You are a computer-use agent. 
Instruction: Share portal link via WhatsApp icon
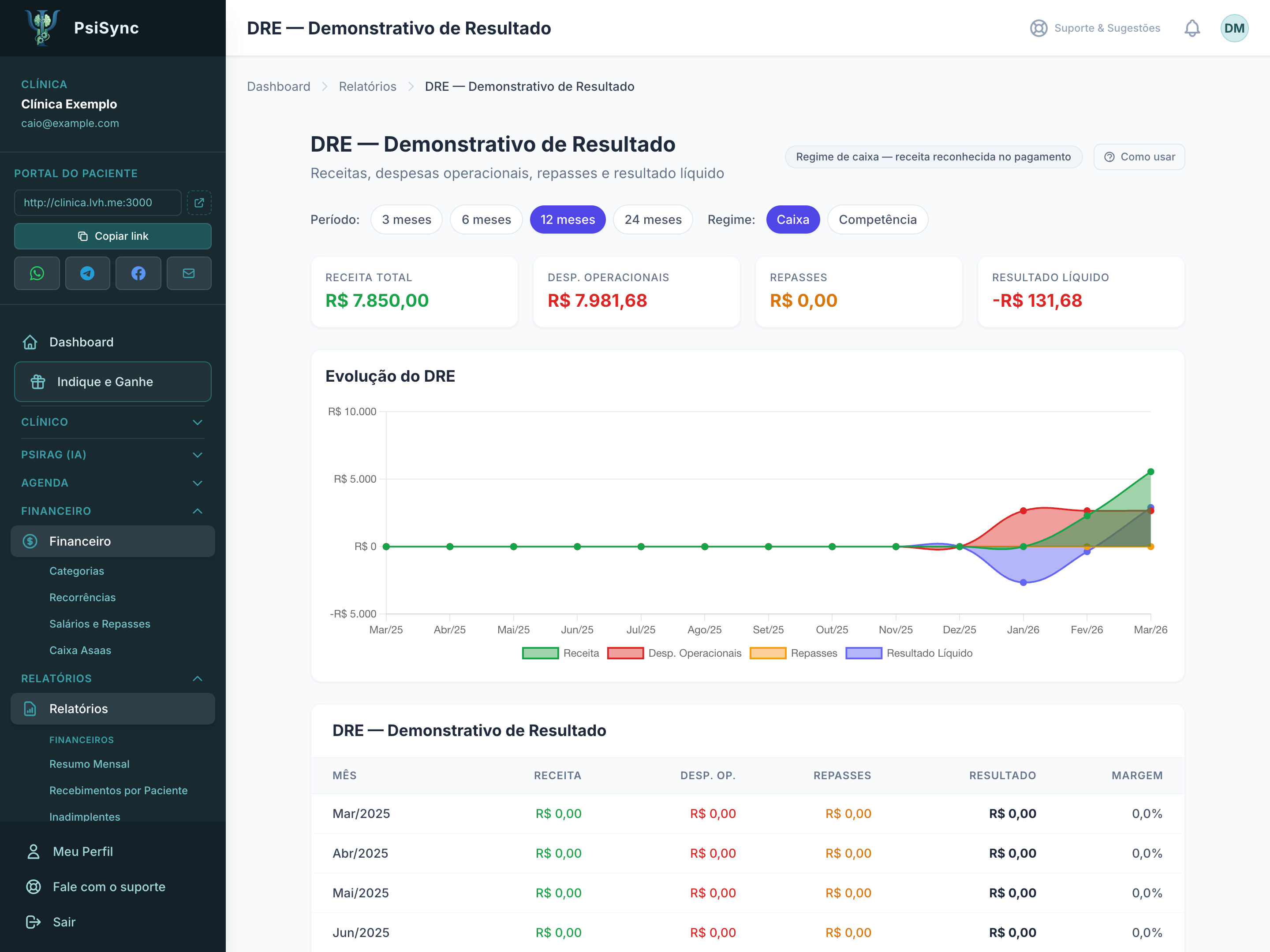click(x=37, y=273)
